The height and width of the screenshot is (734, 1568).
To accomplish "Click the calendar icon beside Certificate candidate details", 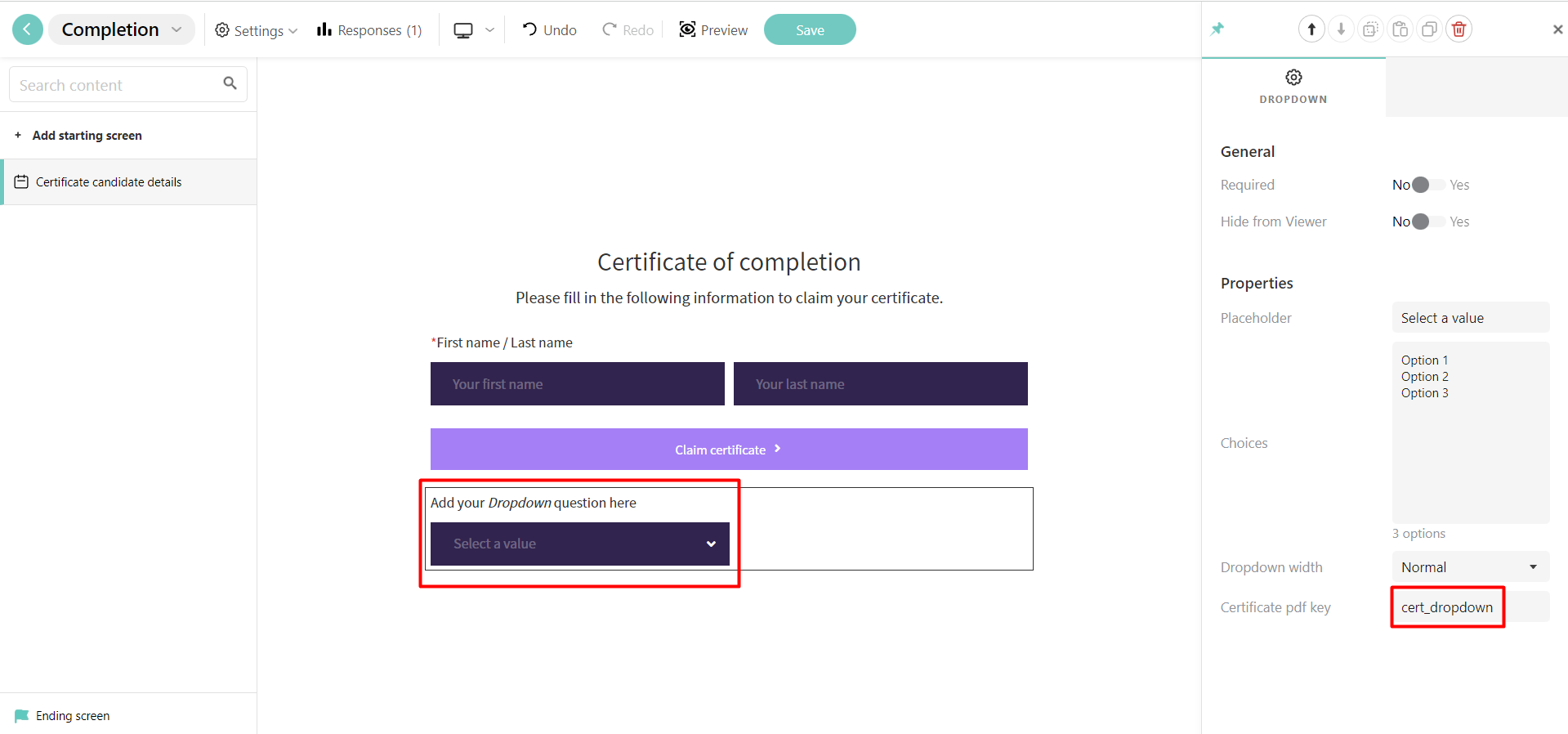I will click(x=21, y=181).
